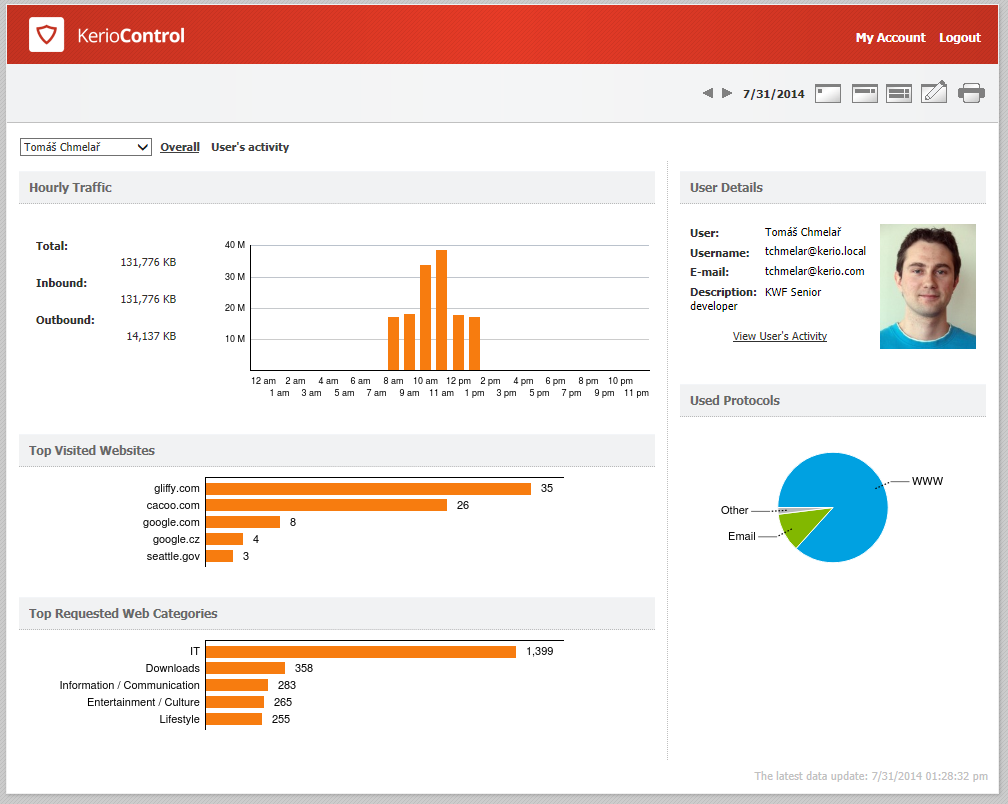Click the Other protocol label

tap(734, 510)
